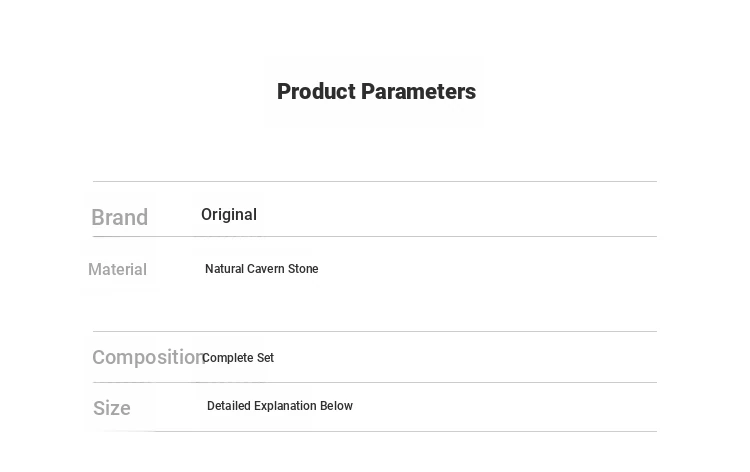Click the word Parameters in the heading

[x=419, y=91]
